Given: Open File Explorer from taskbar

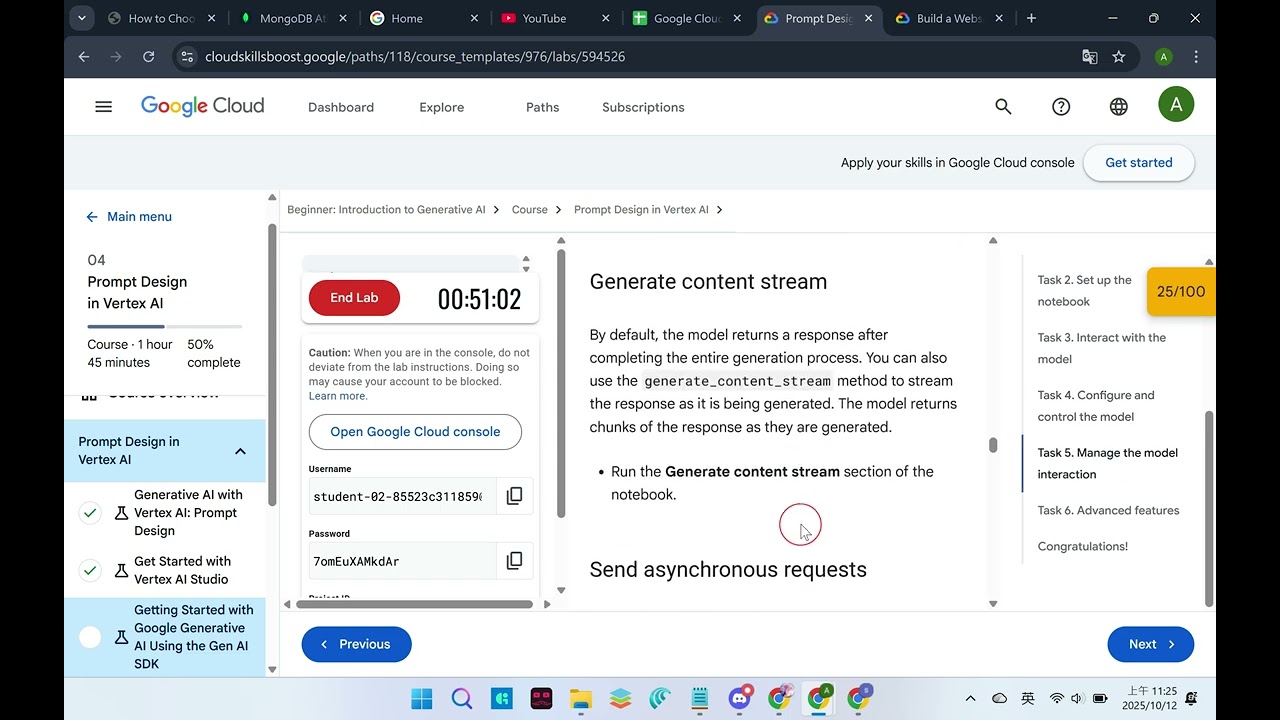Looking at the screenshot, I should (x=581, y=698).
